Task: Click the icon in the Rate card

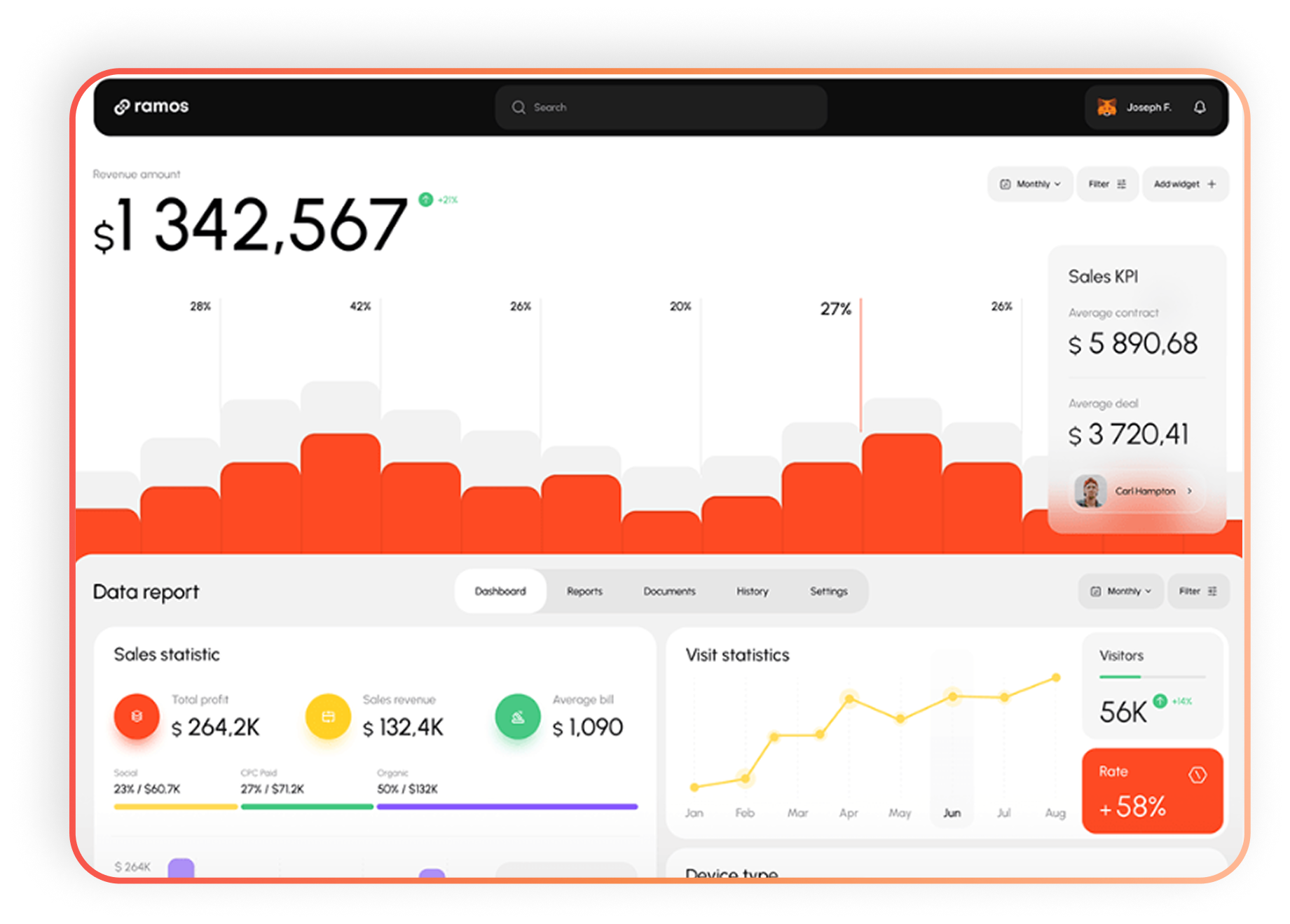Action: coord(1197,774)
